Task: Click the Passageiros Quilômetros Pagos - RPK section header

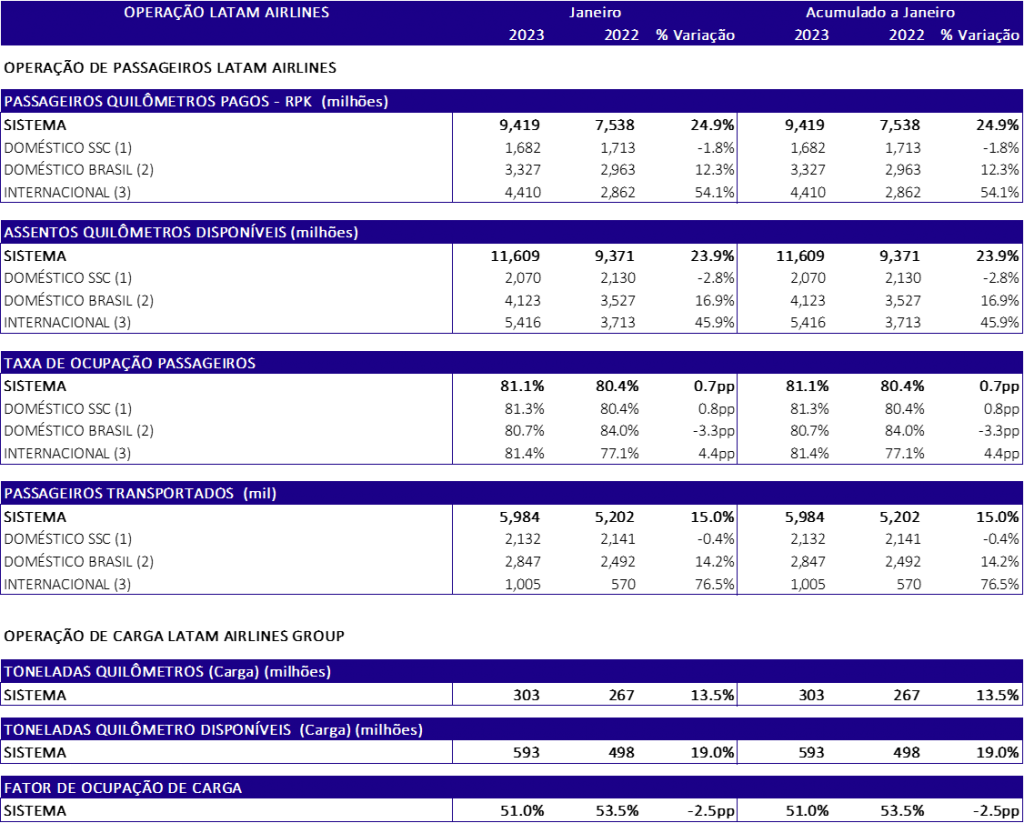Action: pyautogui.click(x=196, y=102)
